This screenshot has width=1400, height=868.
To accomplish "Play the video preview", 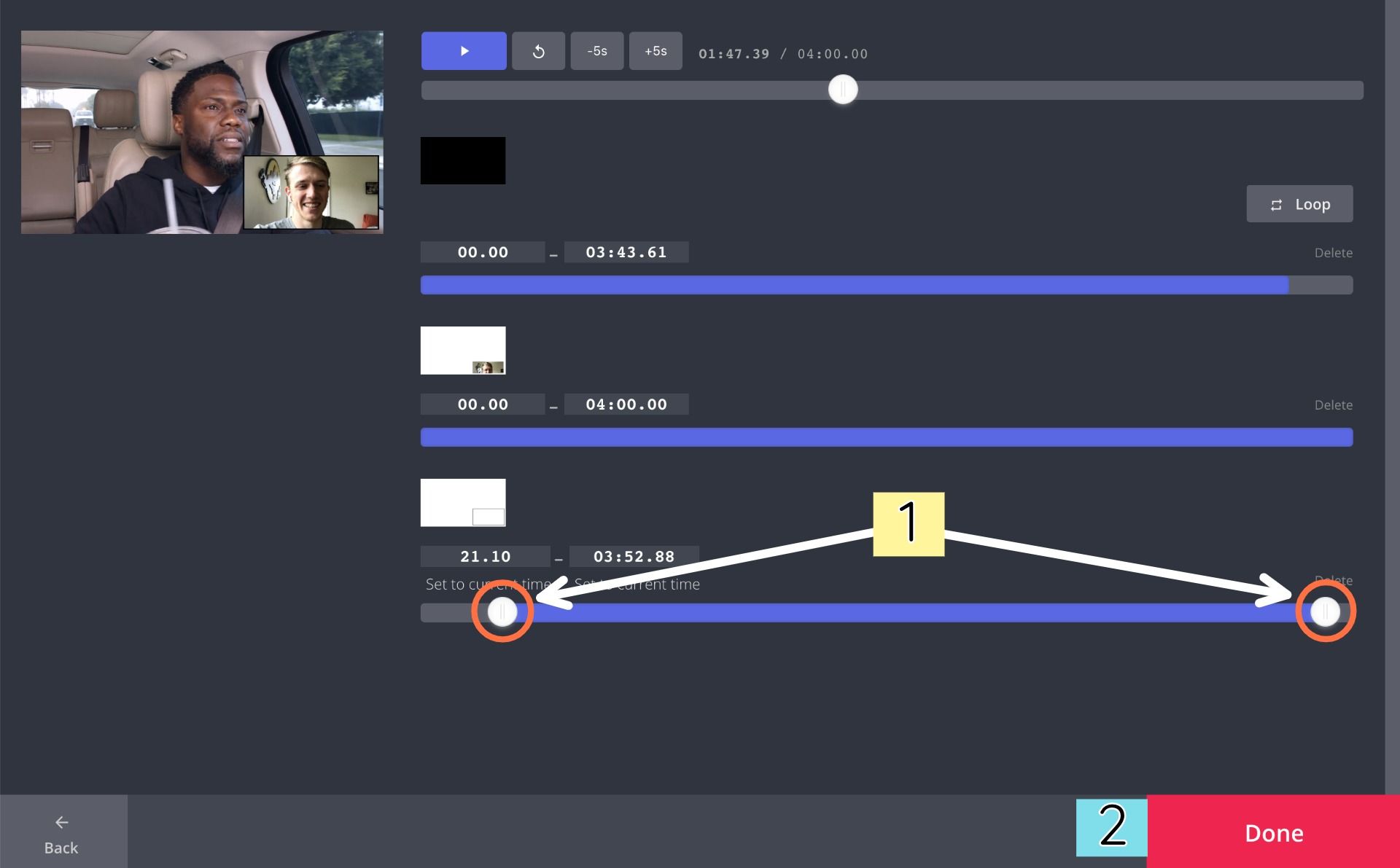I will [463, 51].
